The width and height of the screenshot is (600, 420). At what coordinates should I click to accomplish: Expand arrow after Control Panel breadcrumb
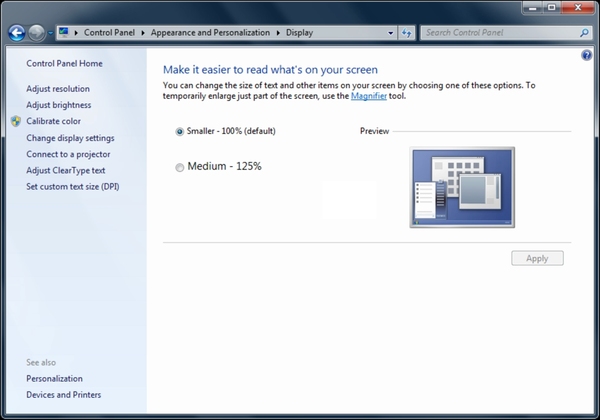point(143,33)
